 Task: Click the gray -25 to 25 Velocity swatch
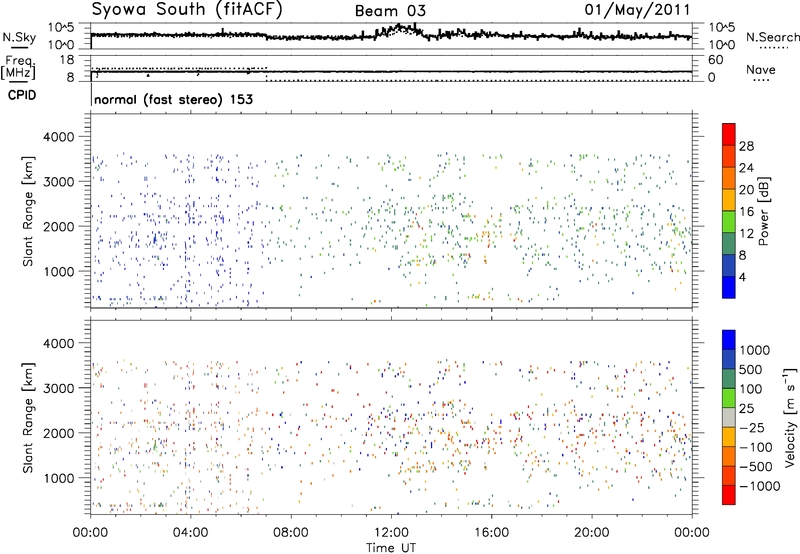point(729,418)
